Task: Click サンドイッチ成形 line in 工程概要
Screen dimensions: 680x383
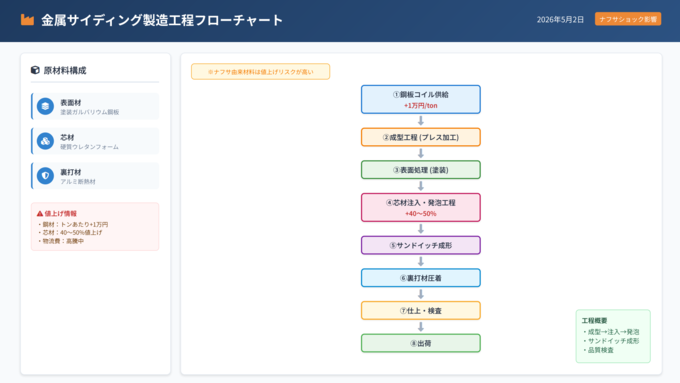Action: 611,341
